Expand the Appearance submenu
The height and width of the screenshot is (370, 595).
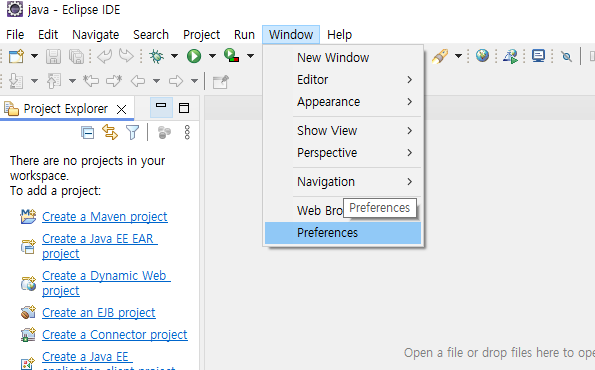pyautogui.click(x=343, y=102)
